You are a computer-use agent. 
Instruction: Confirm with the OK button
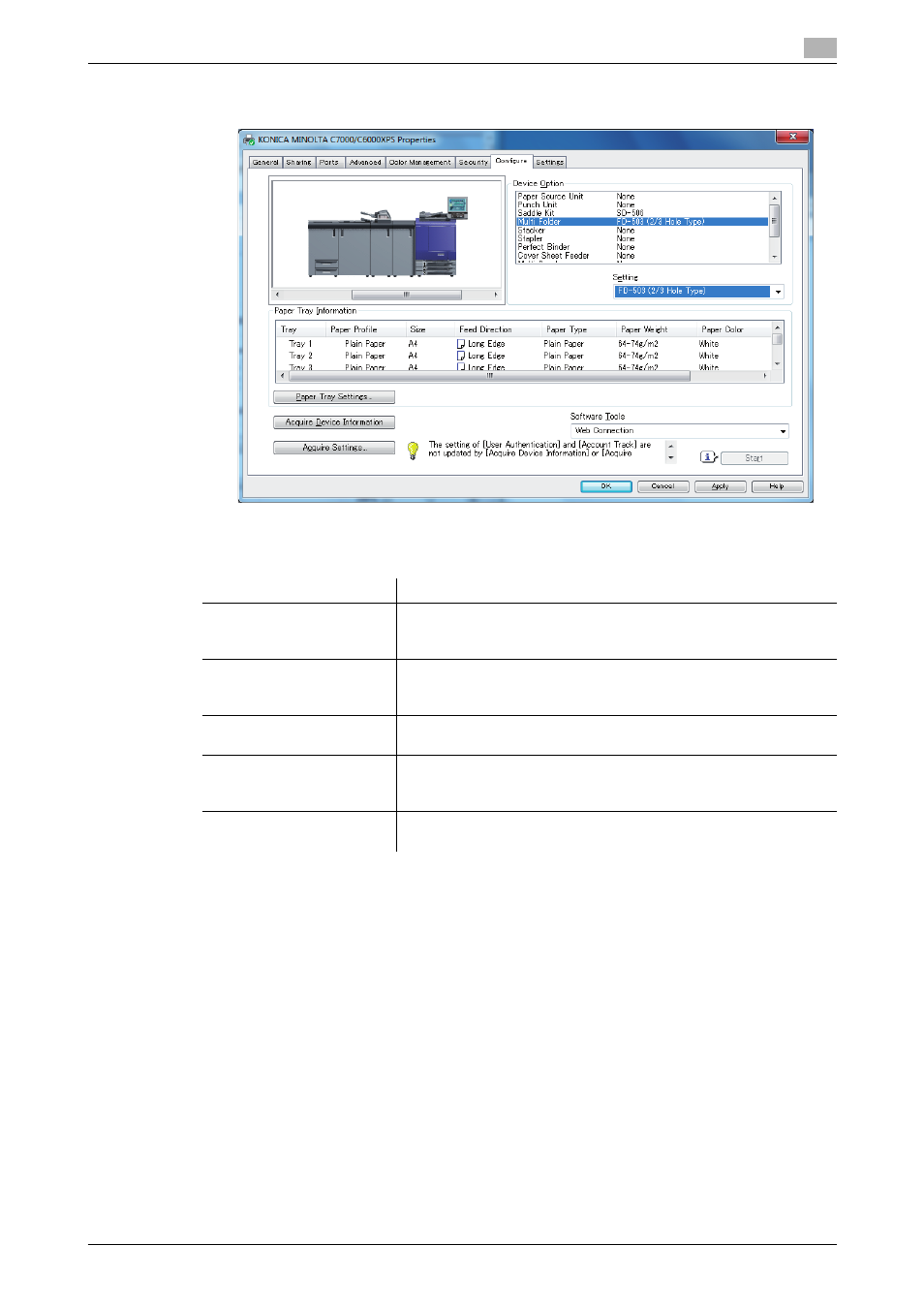tap(606, 486)
